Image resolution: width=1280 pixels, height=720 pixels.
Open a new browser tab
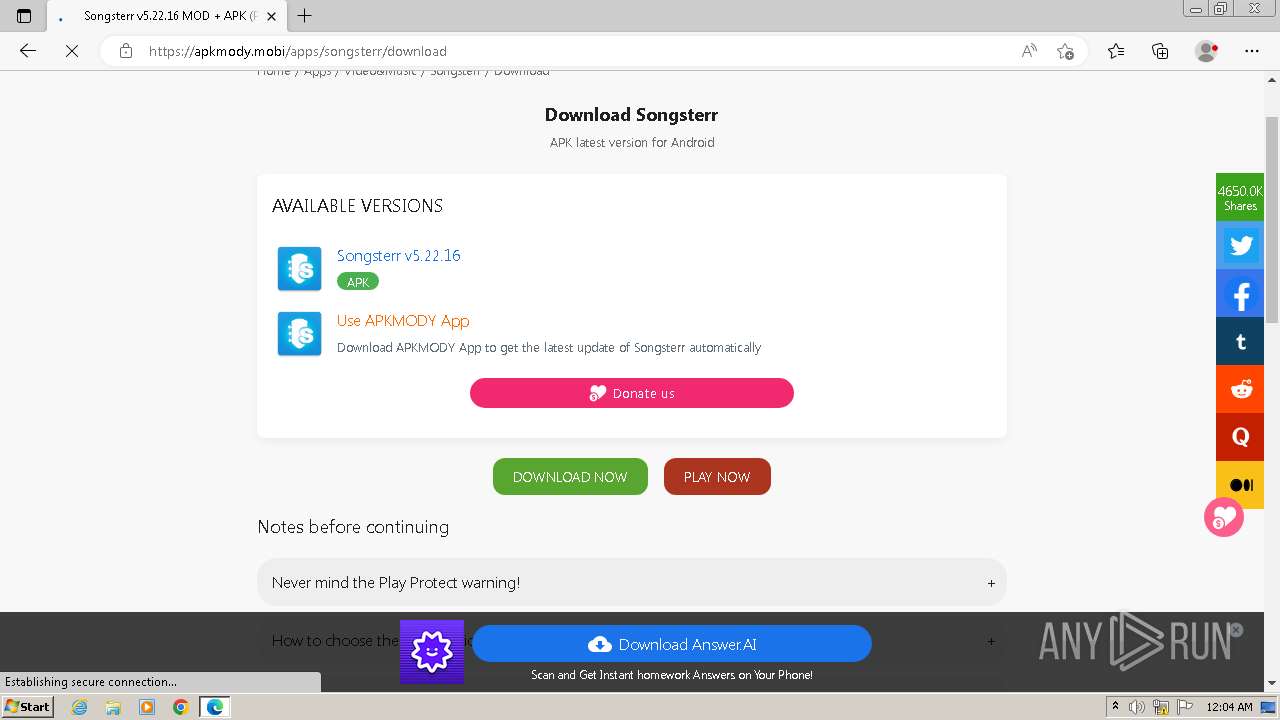305,15
